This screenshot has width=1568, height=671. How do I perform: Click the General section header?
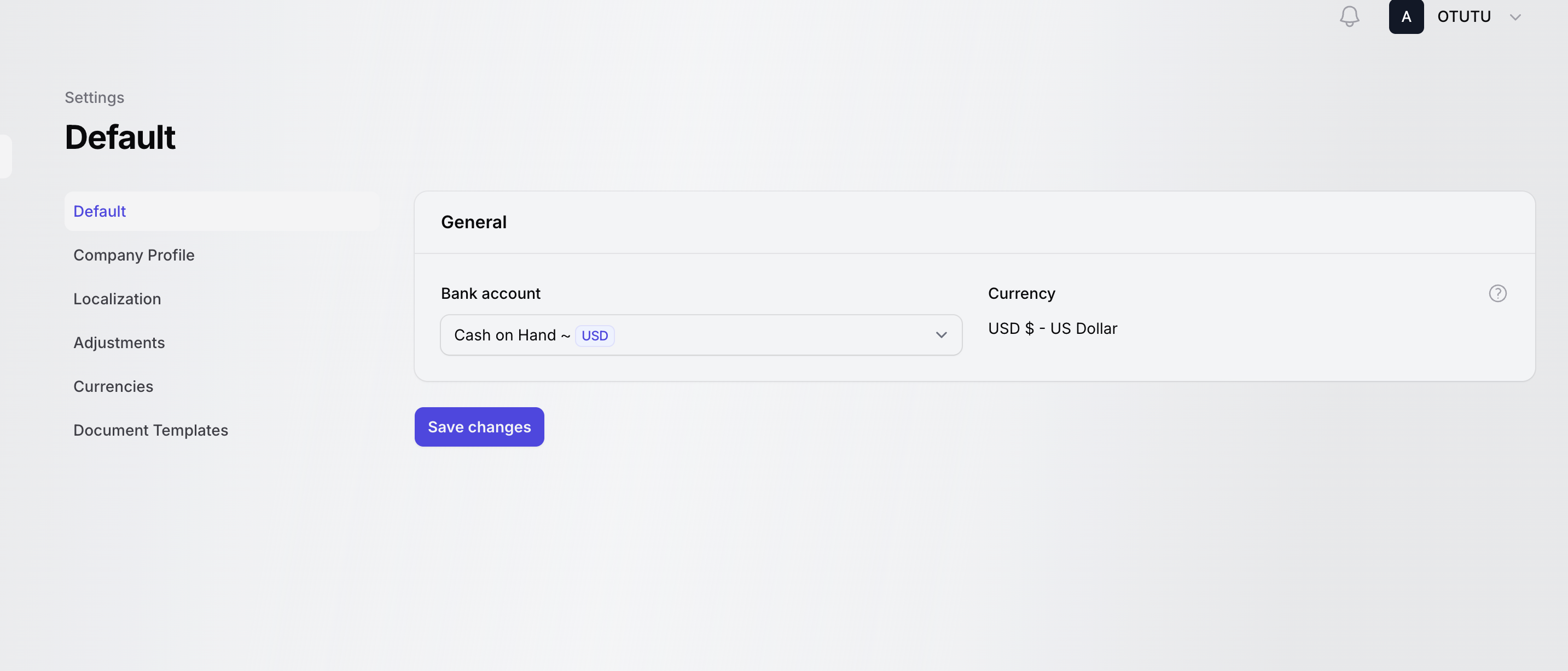click(x=474, y=222)
